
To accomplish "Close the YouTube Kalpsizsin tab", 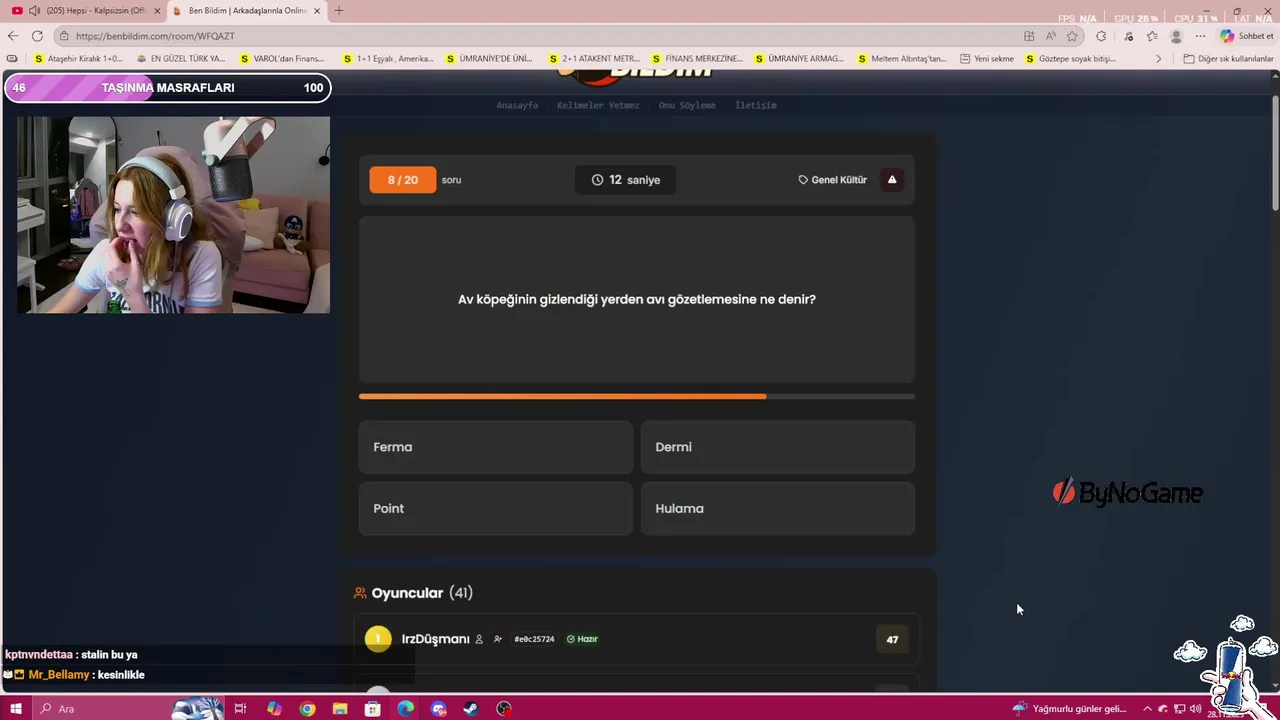I will (x=157, y=10).
